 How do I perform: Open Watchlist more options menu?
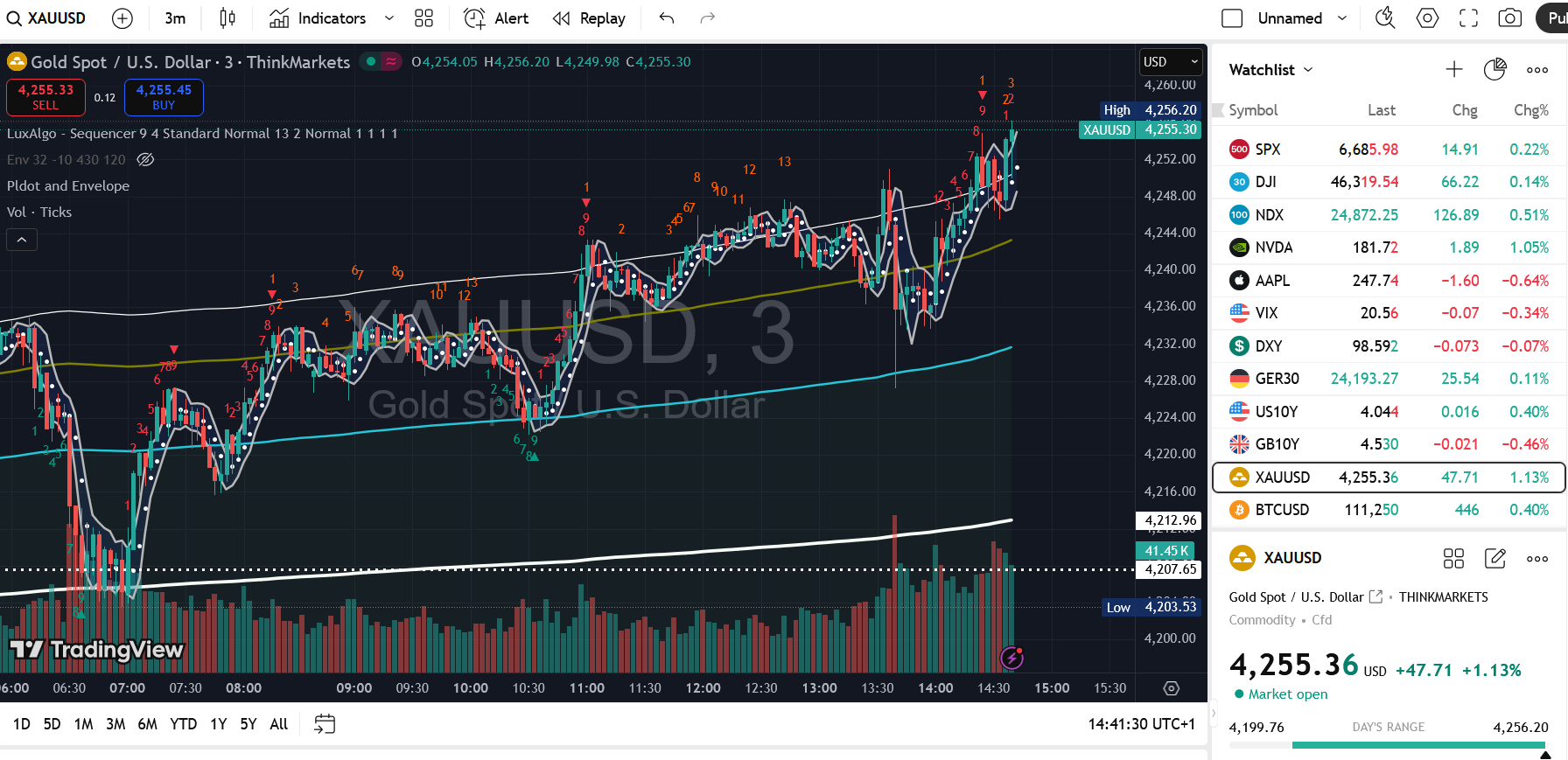1537,70
